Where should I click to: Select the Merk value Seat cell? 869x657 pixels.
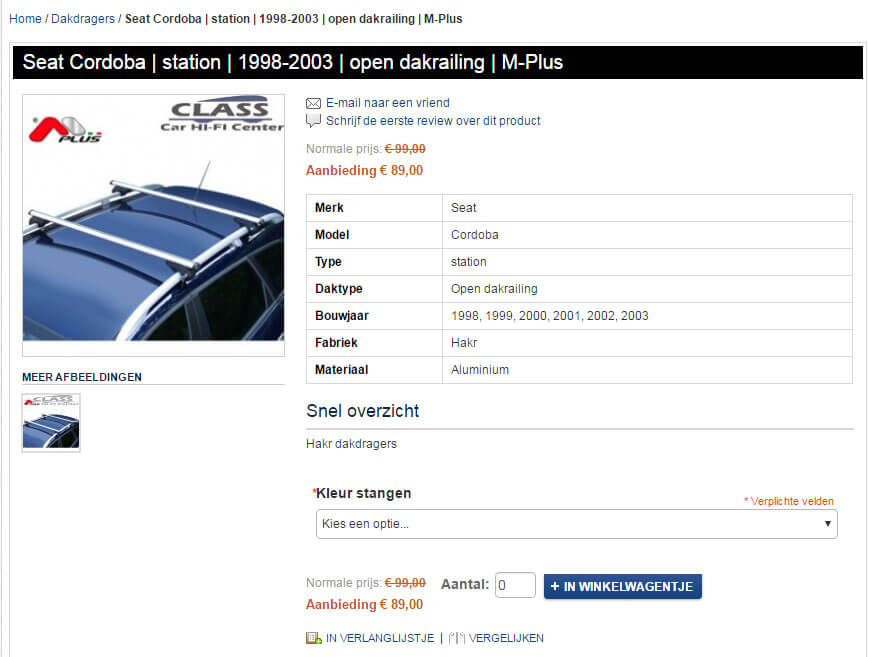tap(647, 208)
